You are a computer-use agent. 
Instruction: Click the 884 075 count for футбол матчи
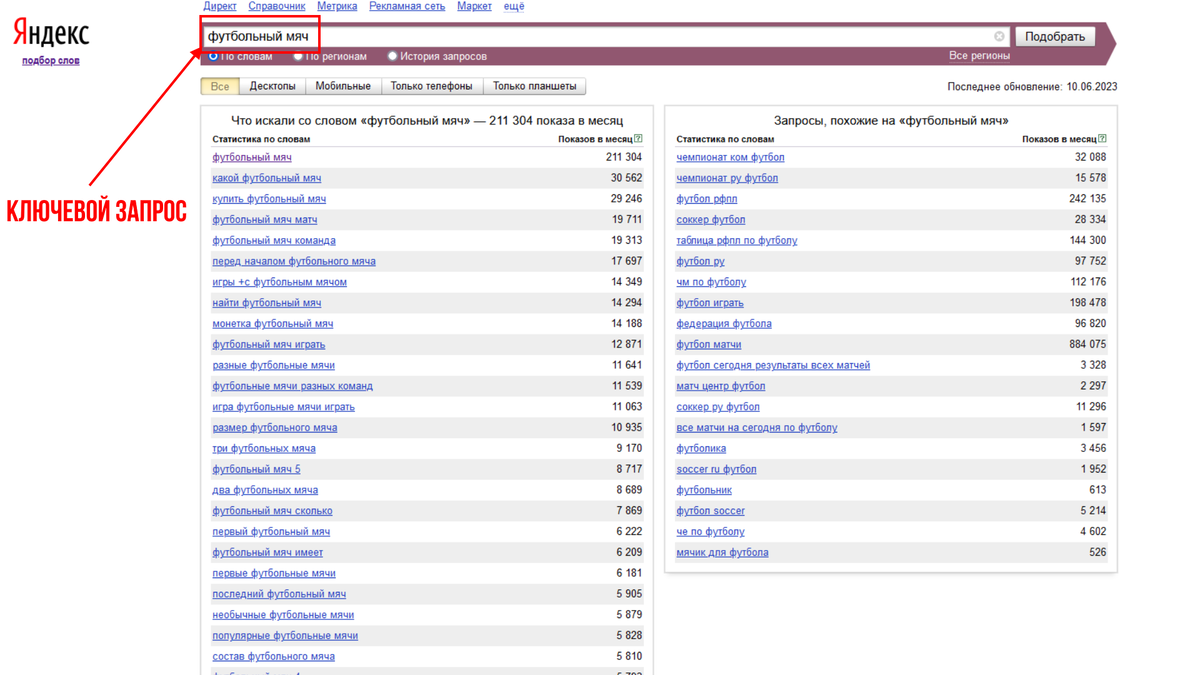tap(1088, 345)
